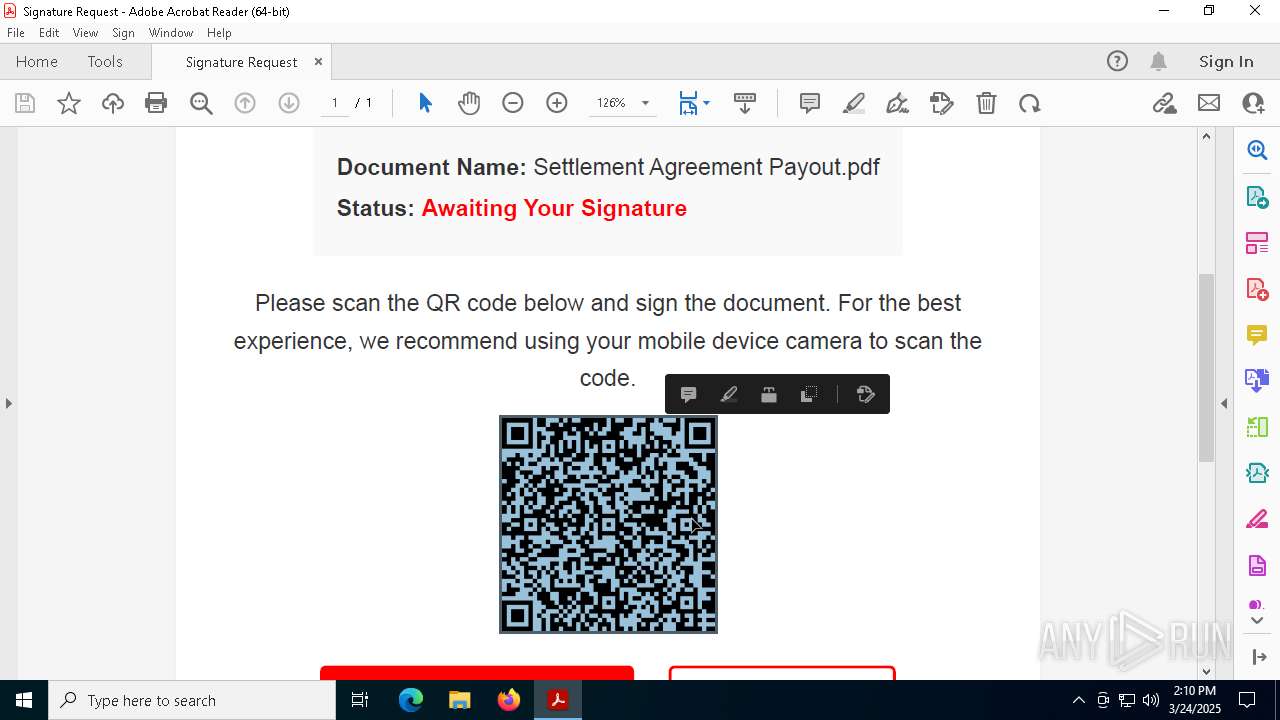Rotate the page with the rotate icon
Viewport: 1280px width, 720px height.
(1030, 103)
